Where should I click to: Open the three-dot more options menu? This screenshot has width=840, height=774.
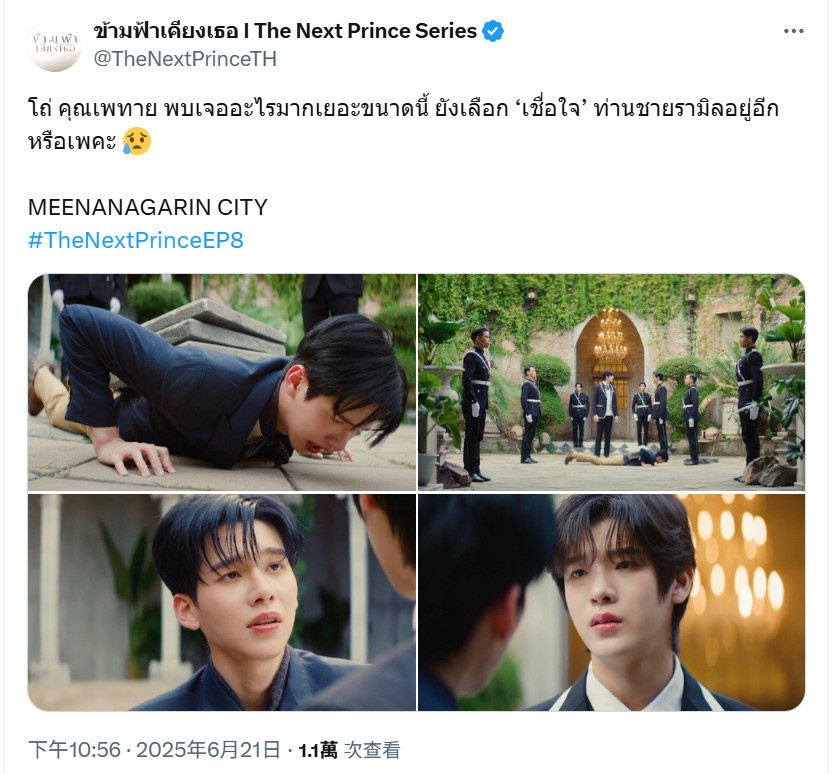[x=793, y=31]
